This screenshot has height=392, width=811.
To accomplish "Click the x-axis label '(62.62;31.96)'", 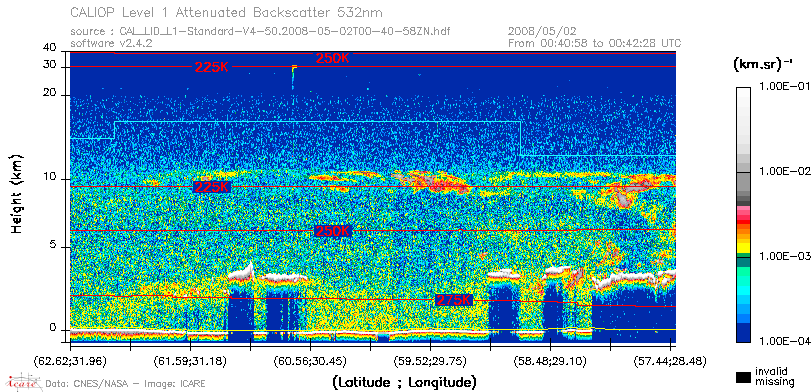I will click(x=71, y=360).
